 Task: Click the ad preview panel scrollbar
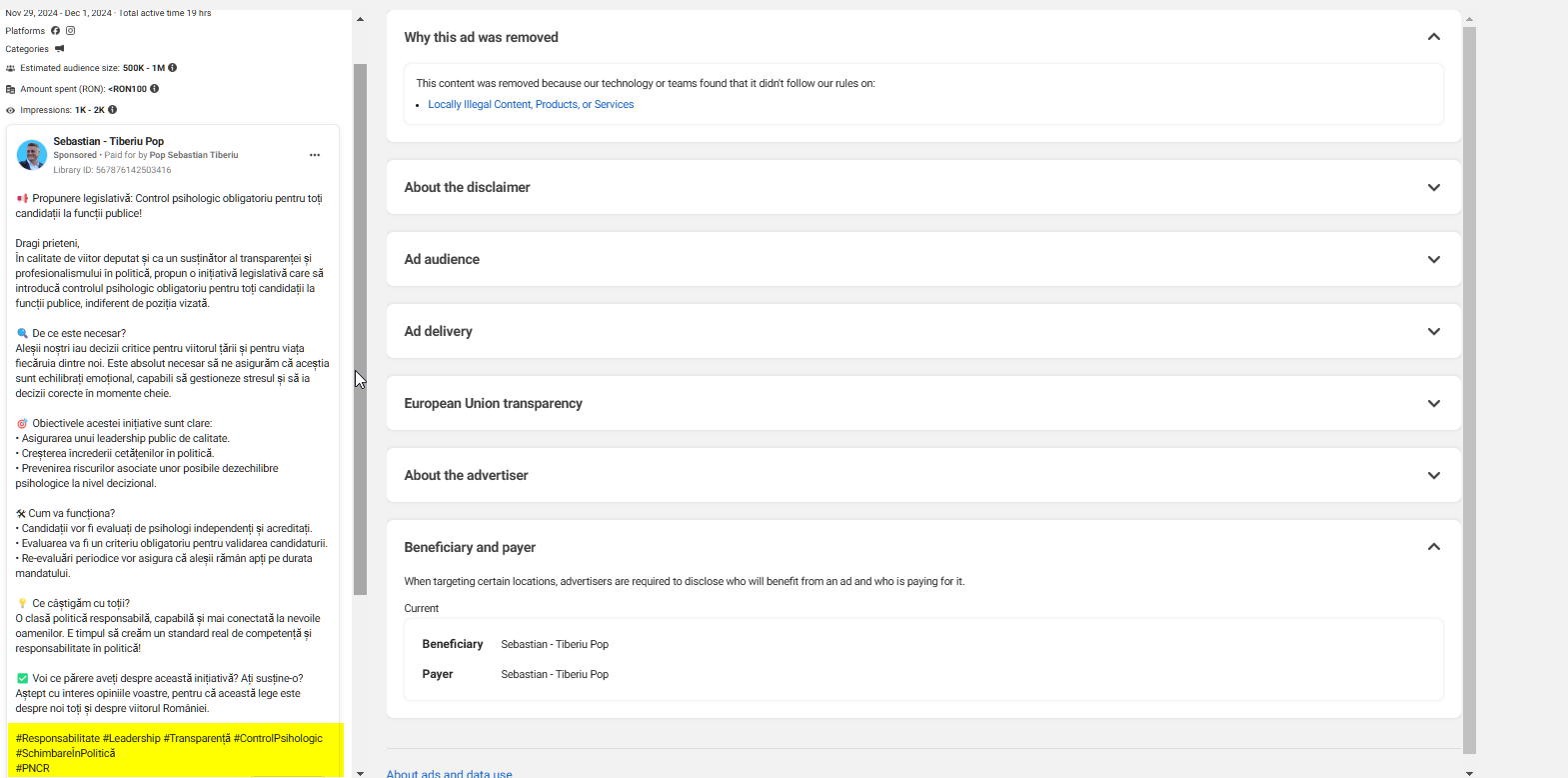tap(360, 330)
